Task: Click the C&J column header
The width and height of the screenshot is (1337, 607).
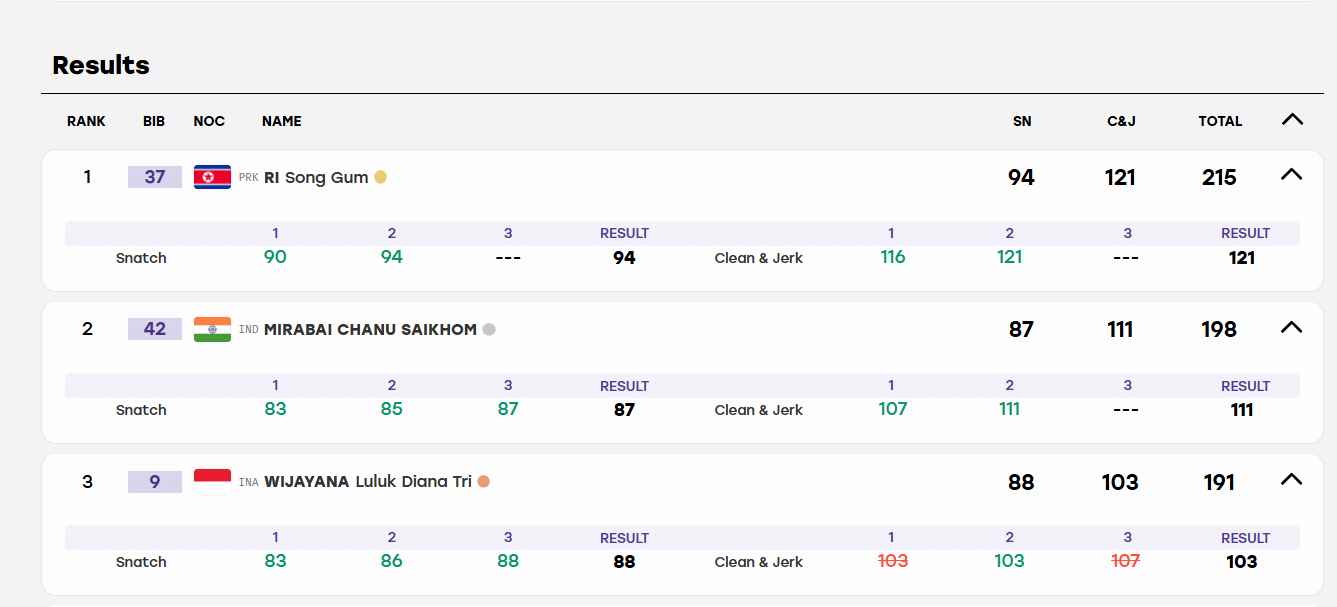Action: tap(1121, 121)
